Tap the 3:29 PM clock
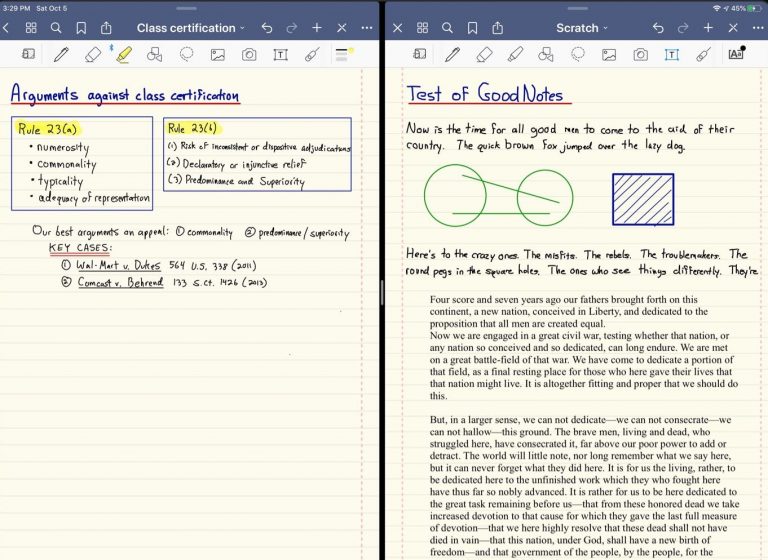 16,8
